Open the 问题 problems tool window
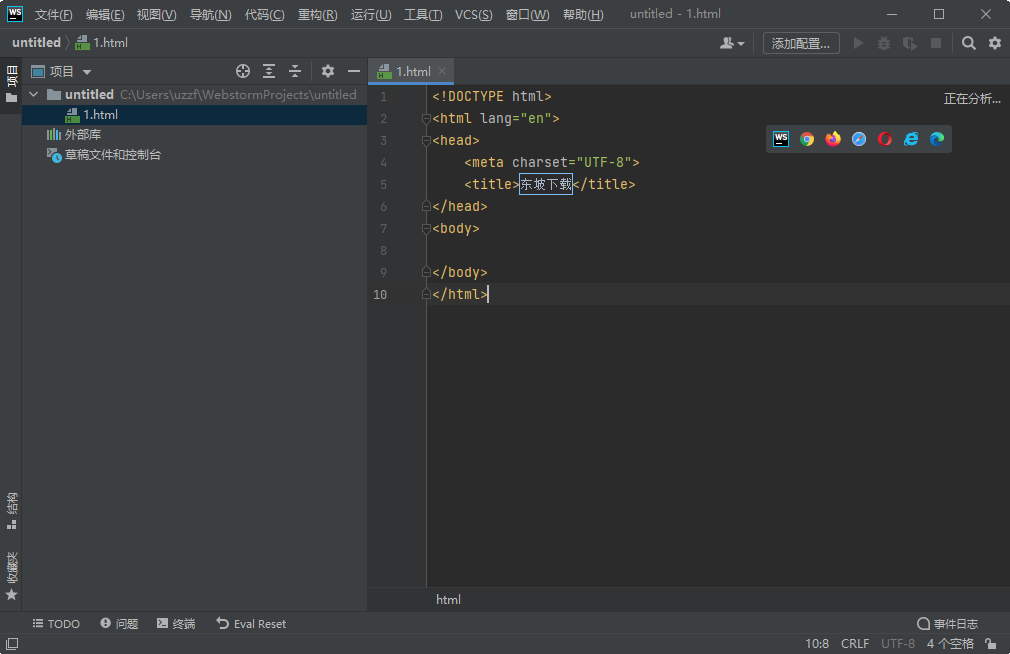Screen dimensions: 1010x654 pyautogui.click(x=119, y=624)
